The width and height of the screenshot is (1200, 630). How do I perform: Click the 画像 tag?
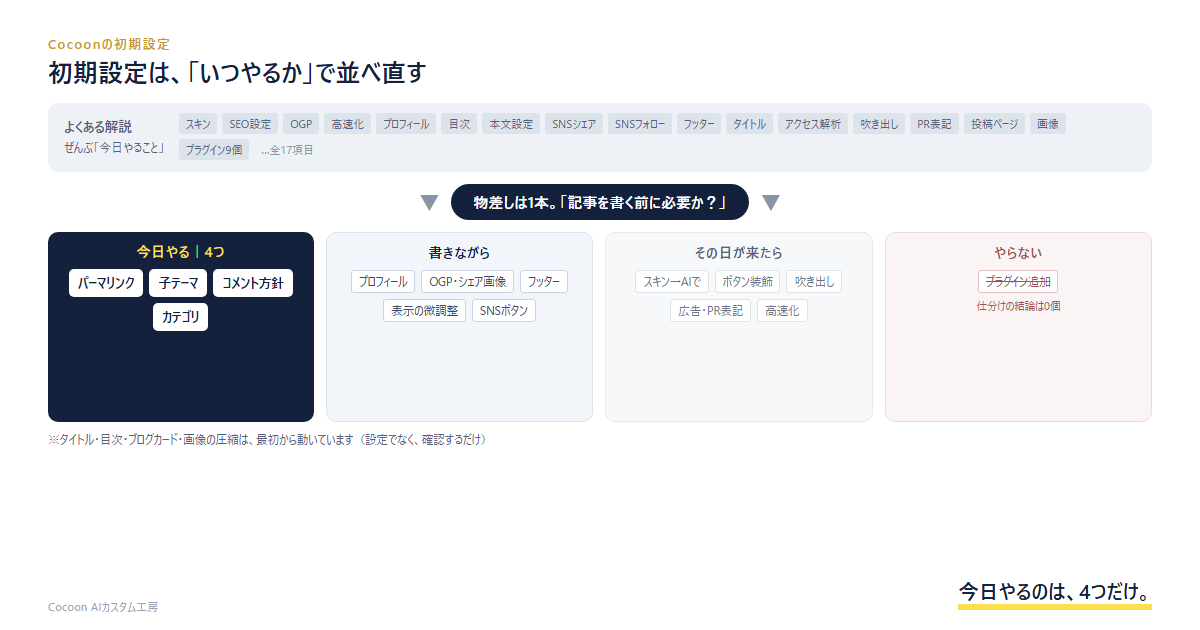coord(1048,124)
